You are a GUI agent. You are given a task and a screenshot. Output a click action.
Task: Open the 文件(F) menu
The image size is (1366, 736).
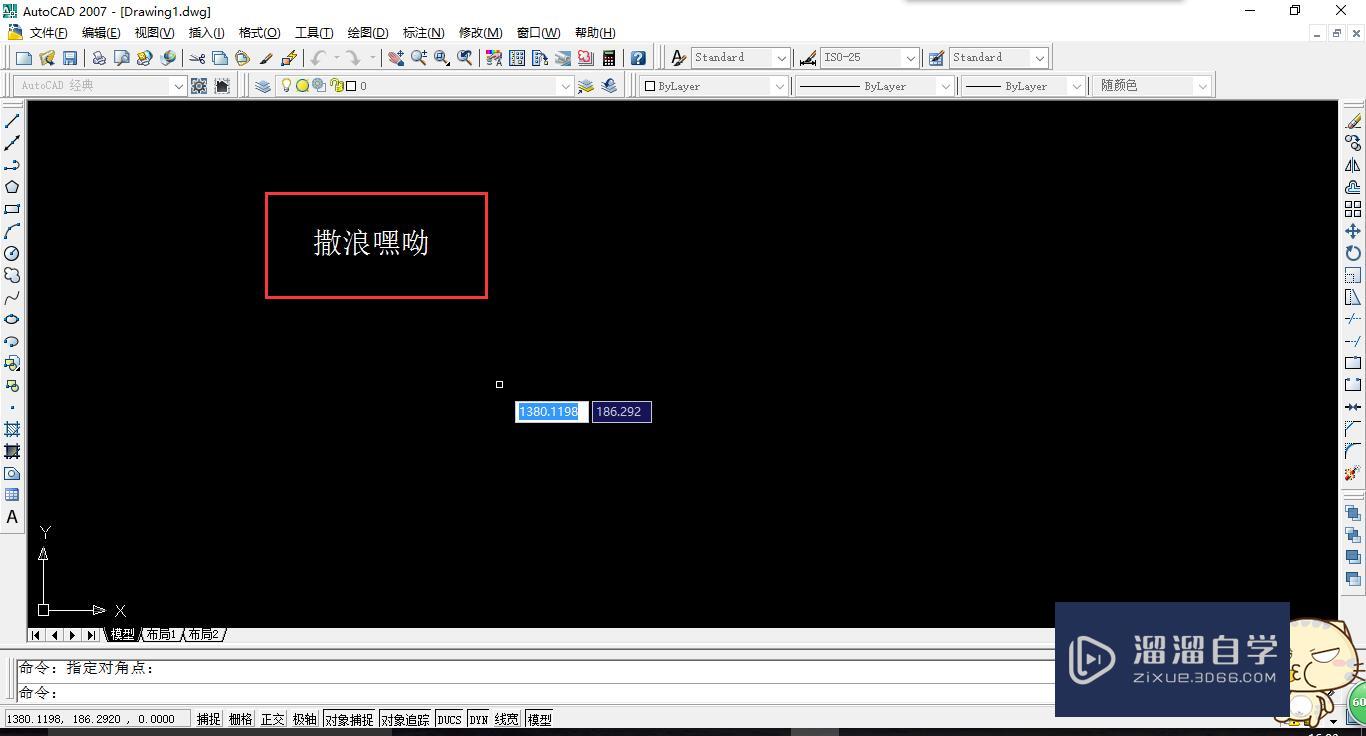pos(48,33)
